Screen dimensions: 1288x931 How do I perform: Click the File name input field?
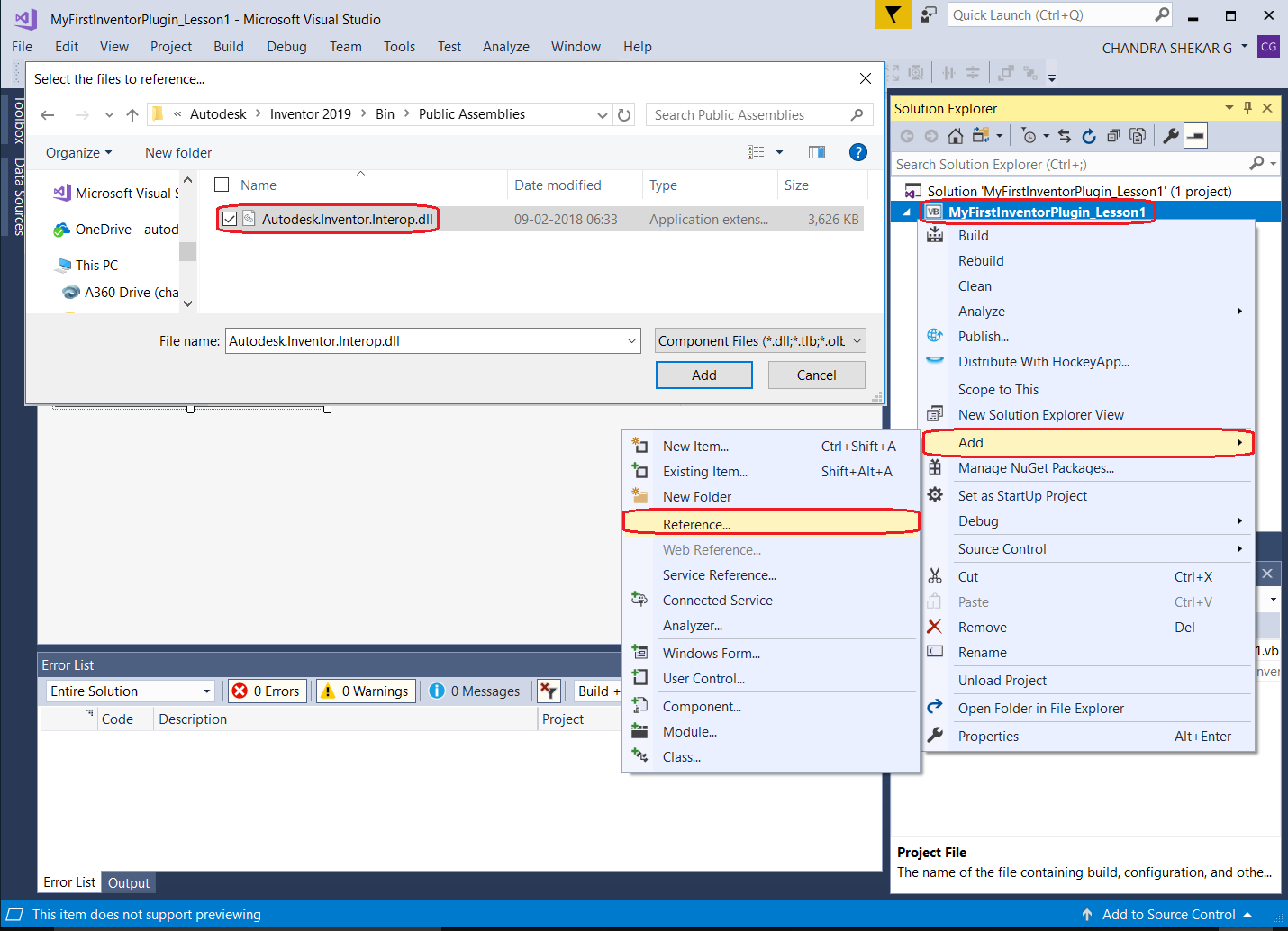click(425, 340)
